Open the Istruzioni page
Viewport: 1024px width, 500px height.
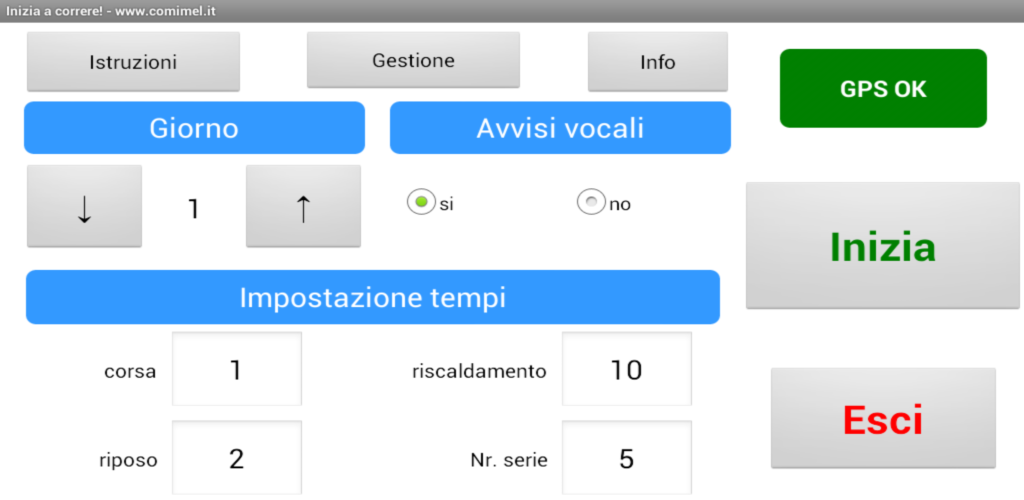[133, 62]
